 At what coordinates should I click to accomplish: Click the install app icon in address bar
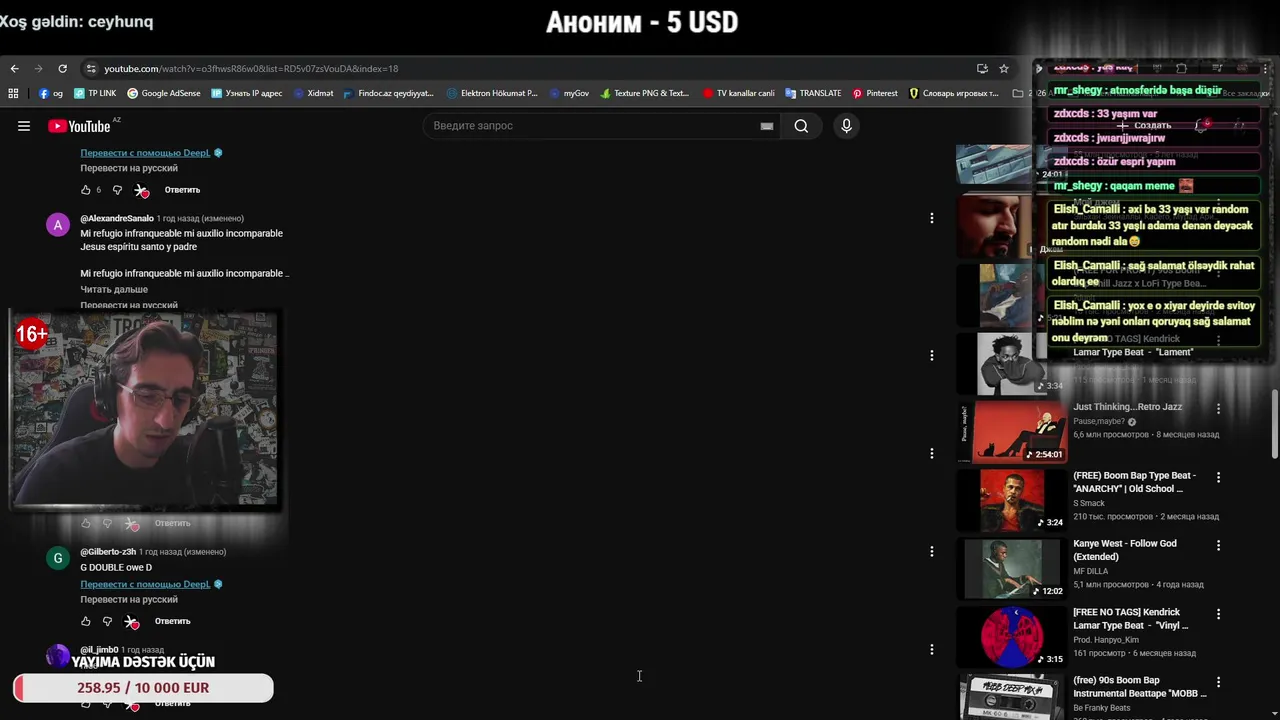point(982,69)
